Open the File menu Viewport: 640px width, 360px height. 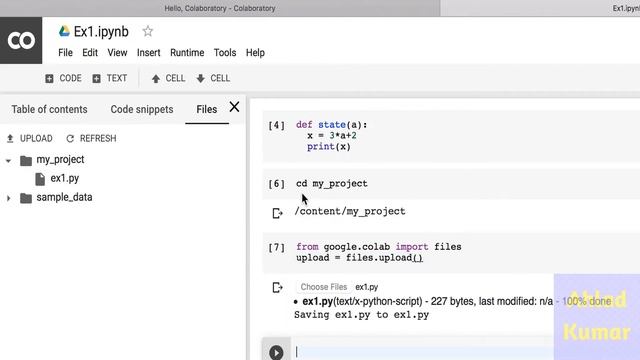65,53
